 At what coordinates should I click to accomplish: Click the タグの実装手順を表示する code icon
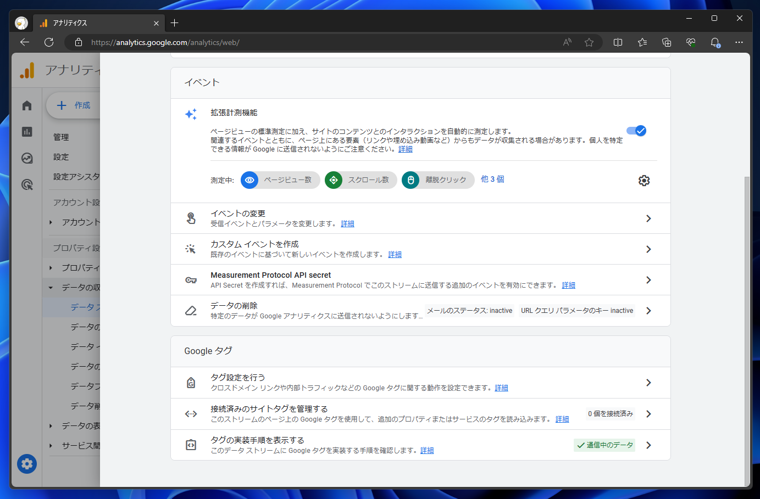(191, 445)
